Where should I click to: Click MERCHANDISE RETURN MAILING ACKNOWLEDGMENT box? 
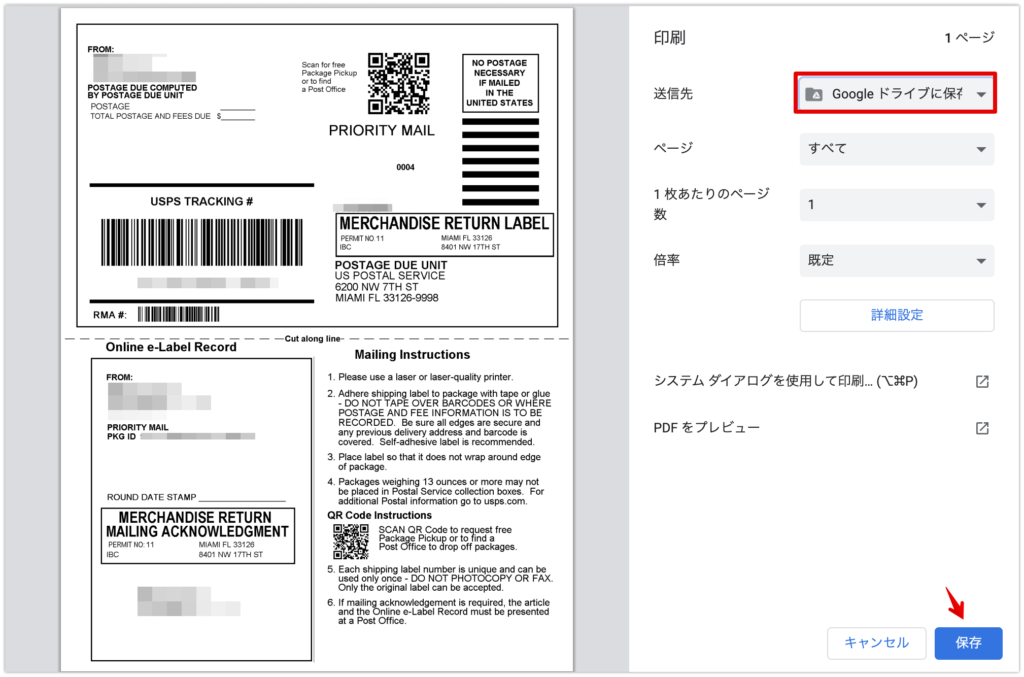pyautogui.click(x=197, y=536)
